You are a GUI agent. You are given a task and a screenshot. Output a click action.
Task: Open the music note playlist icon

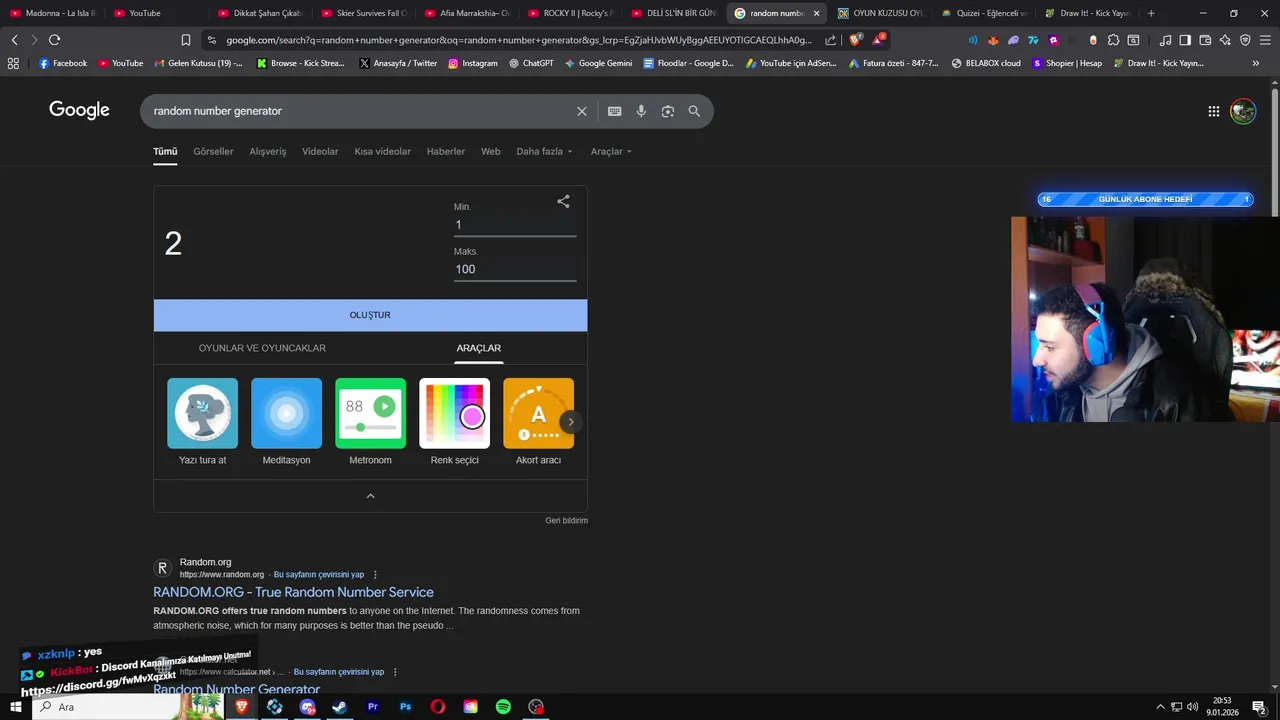1165,40
